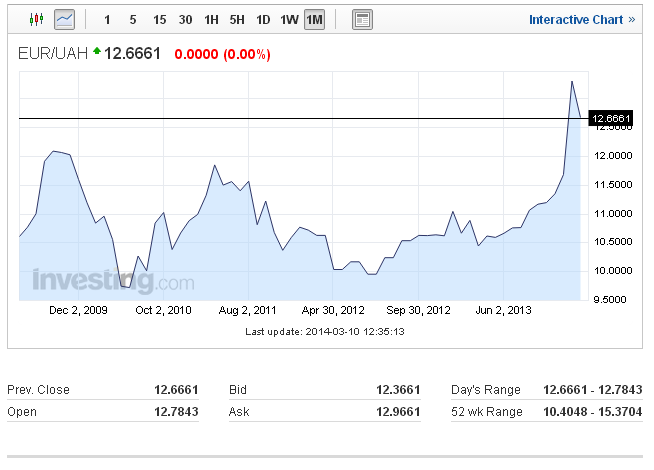Open the technical chart table icon
The width and height of the screenshot is (654, 470).
(362, 20)
